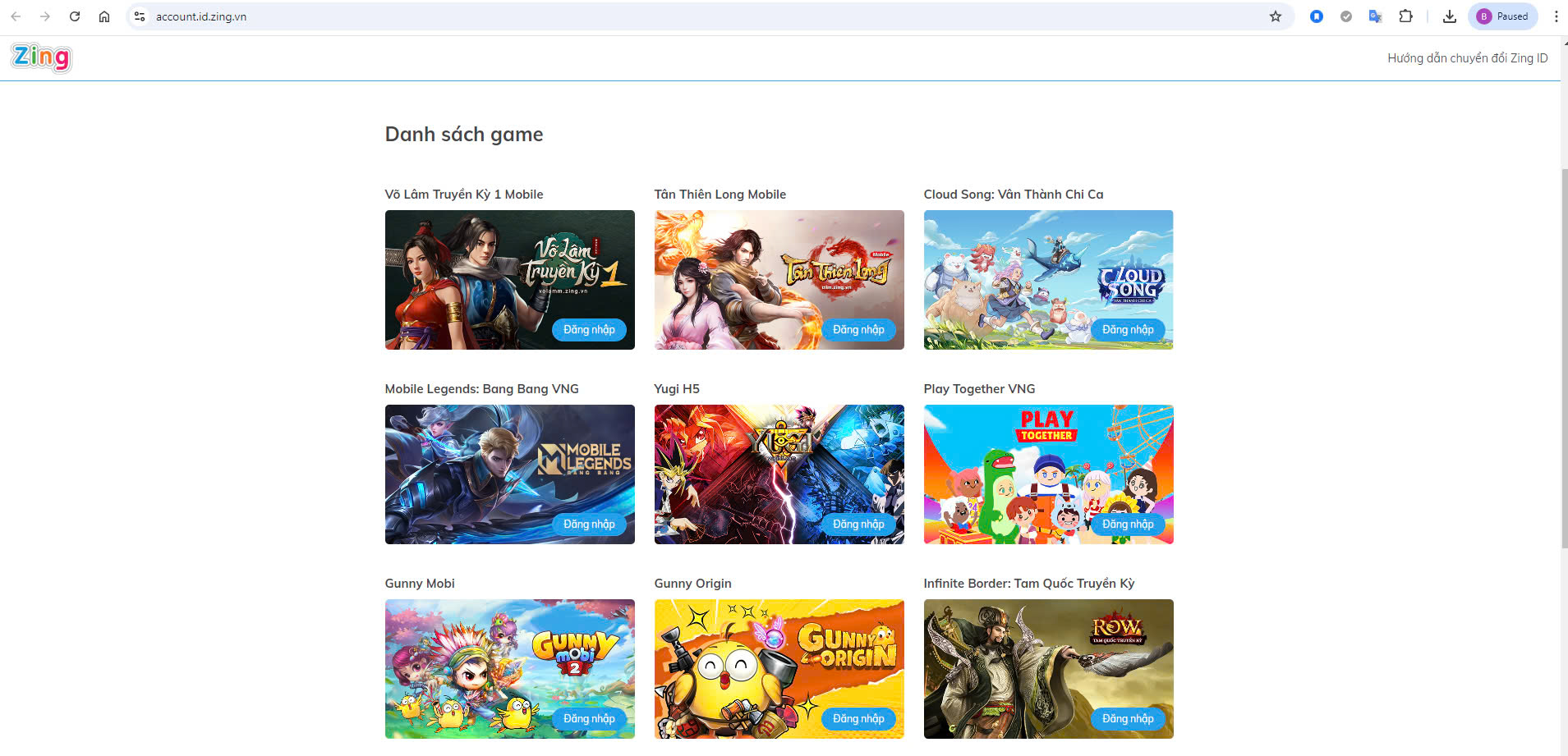Viewport: 1568px width, 756px height.
Task: Select the title Mobile Legends: Bang Bang VNG
Action: tap(482, 389)
